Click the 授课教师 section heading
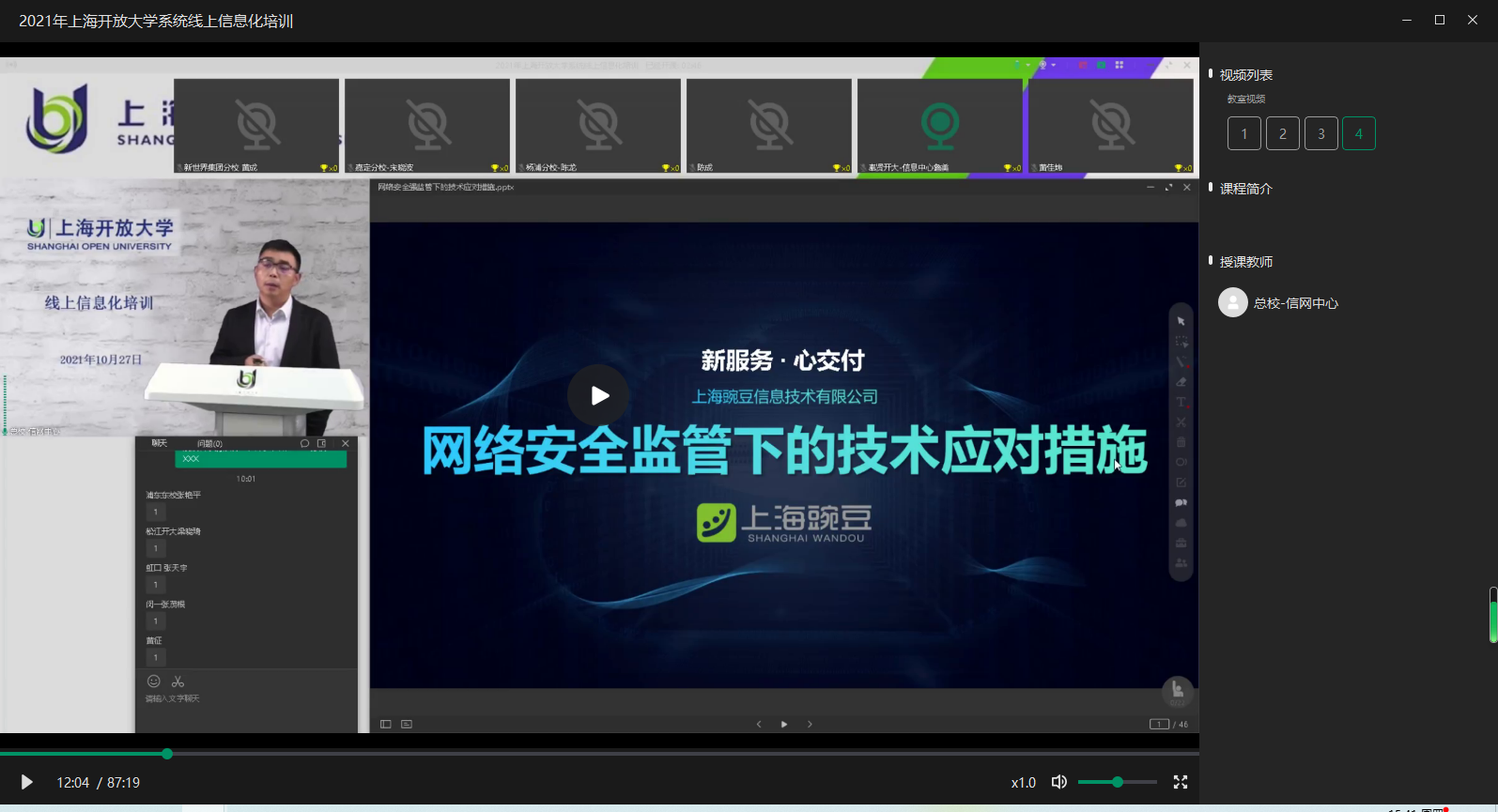 tap(1246, 262)
